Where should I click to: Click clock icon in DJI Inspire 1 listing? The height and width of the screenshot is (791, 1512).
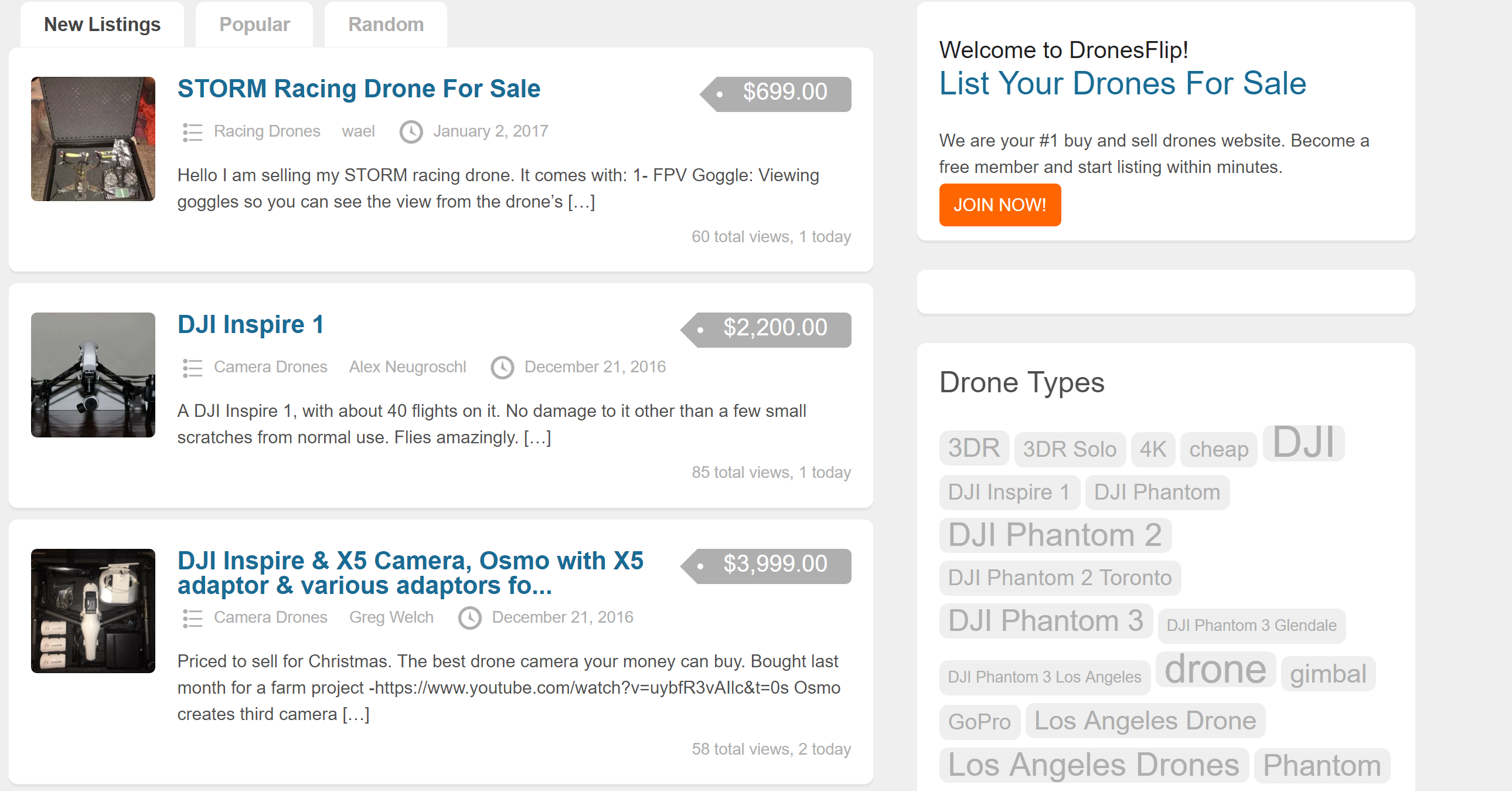[x=502, y=368]
